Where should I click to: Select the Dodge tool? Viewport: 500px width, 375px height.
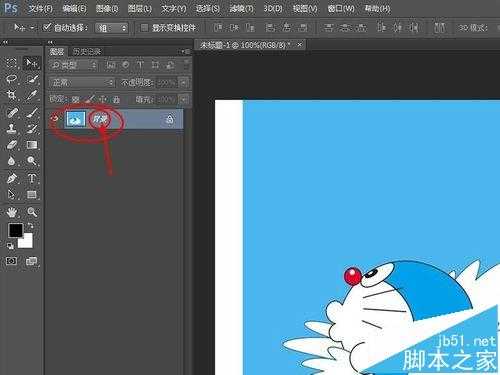(x=32, y=161)
